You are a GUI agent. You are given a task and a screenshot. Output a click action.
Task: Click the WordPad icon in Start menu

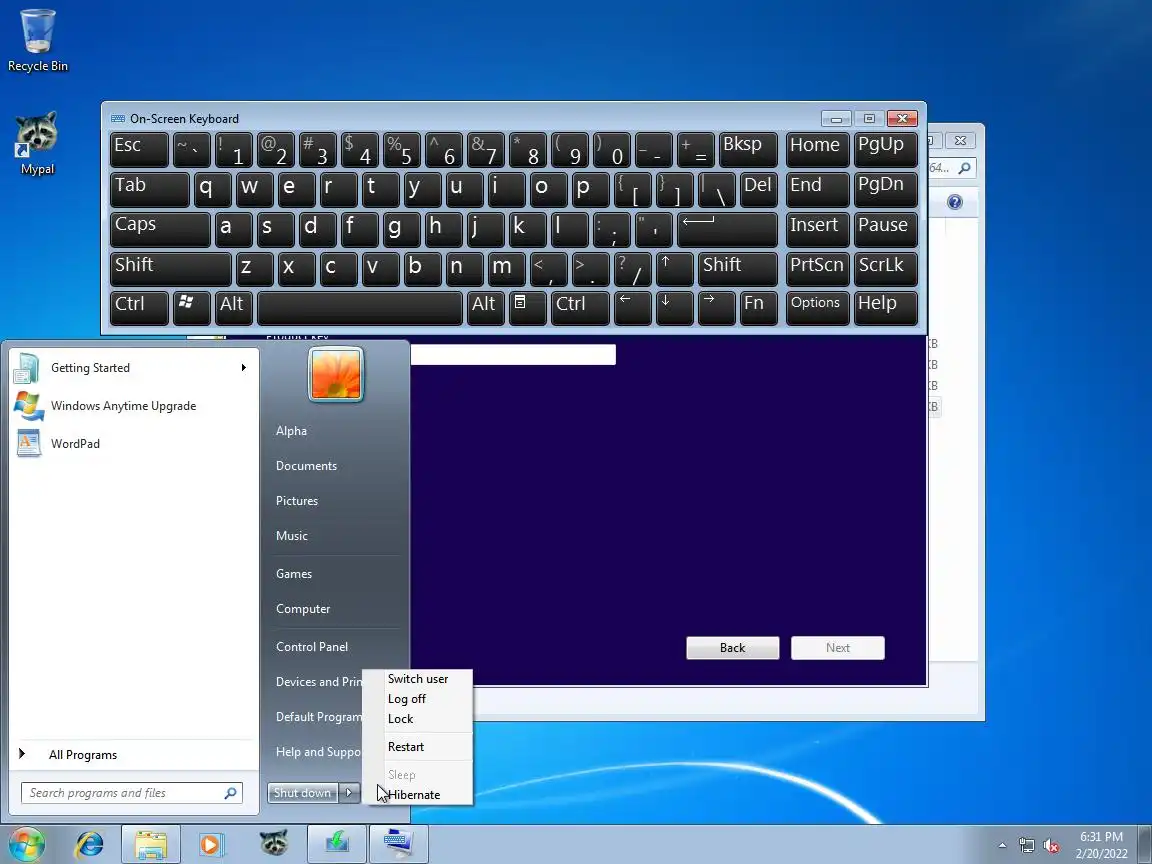pyautogui.click(x=29, y=443)
